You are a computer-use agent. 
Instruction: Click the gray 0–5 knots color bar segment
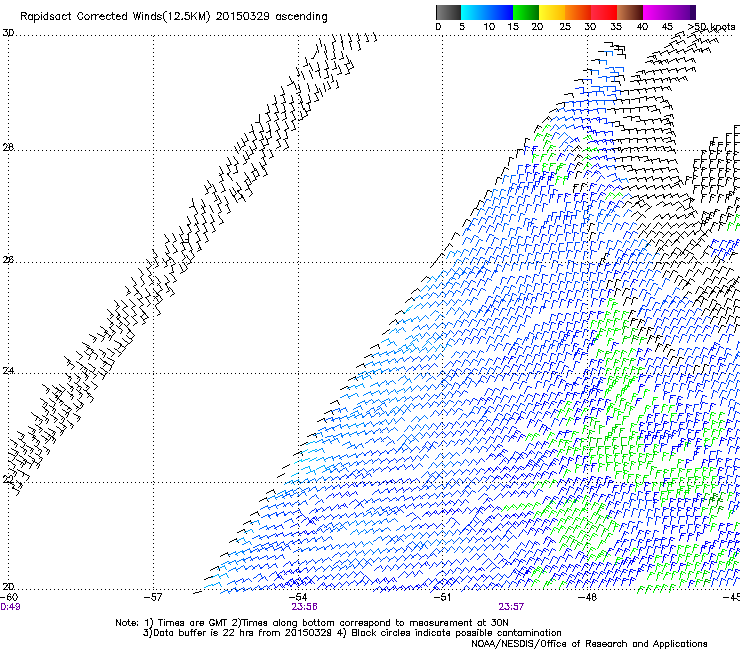(x=448, y=12)
